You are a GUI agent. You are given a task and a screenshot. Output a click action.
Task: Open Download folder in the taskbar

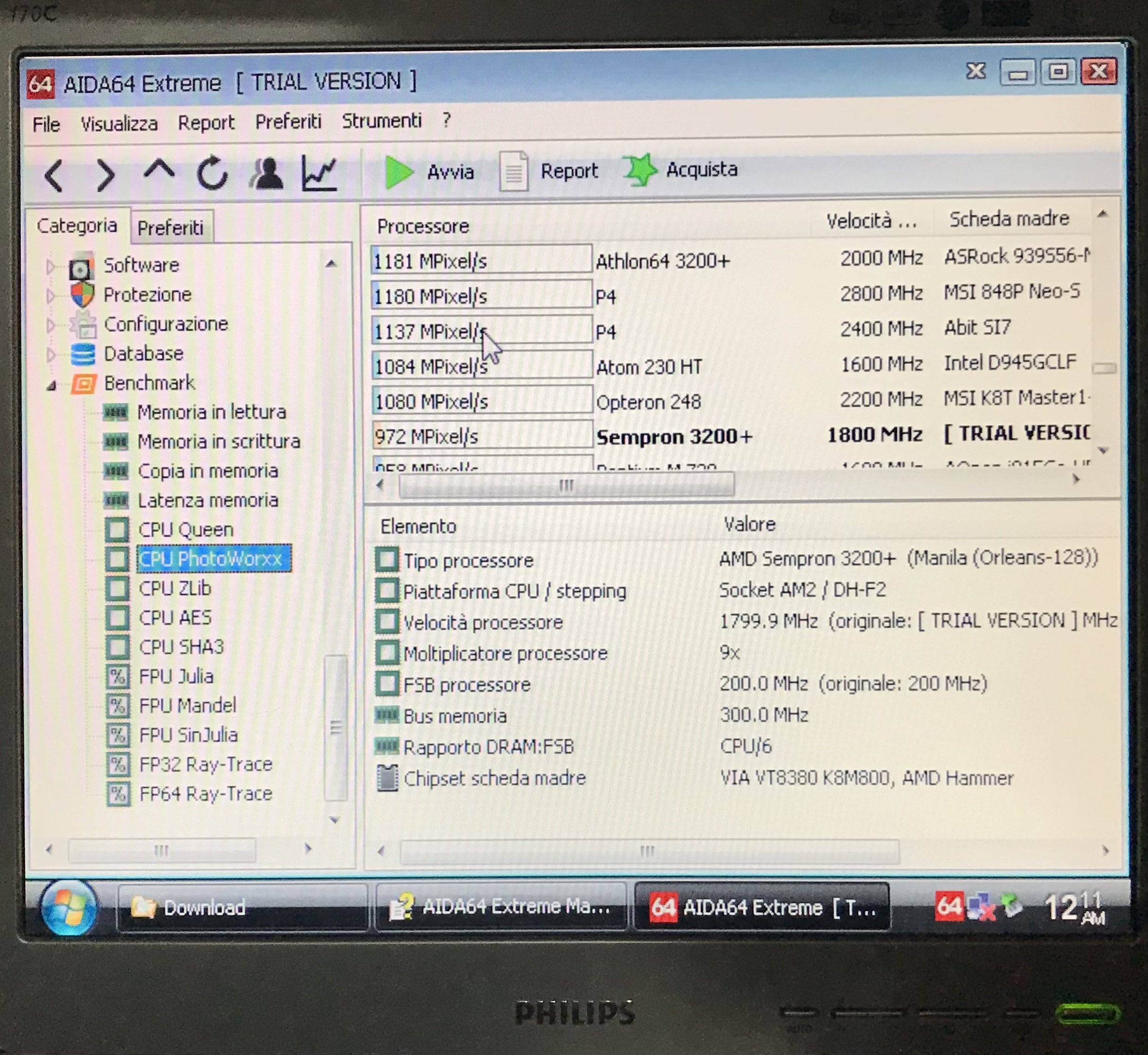(204, 907)
